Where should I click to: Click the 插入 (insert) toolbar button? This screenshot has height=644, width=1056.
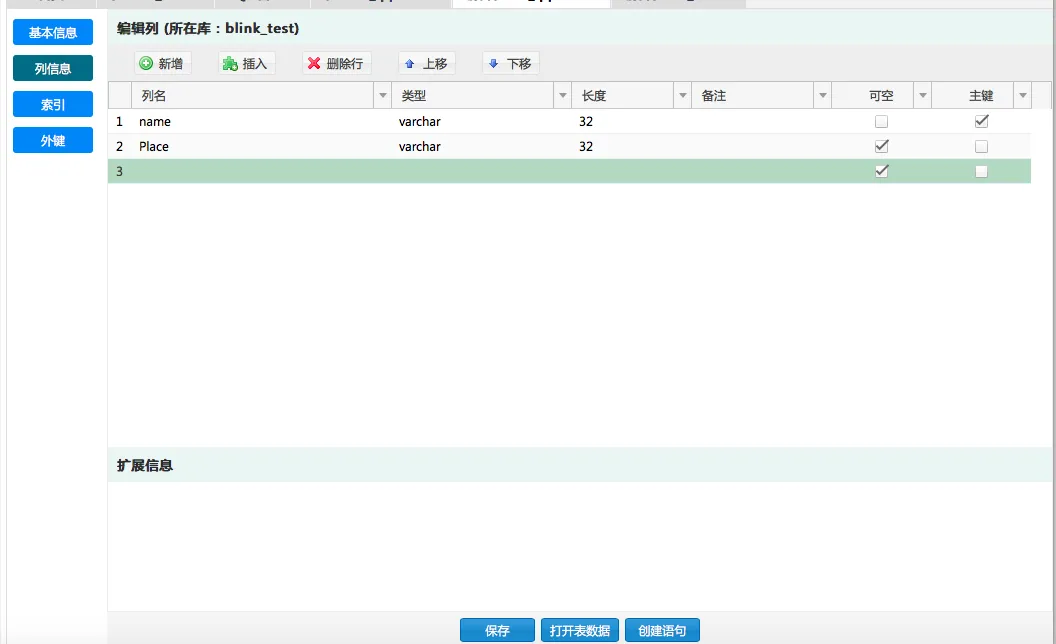click(x=246, y=63)
